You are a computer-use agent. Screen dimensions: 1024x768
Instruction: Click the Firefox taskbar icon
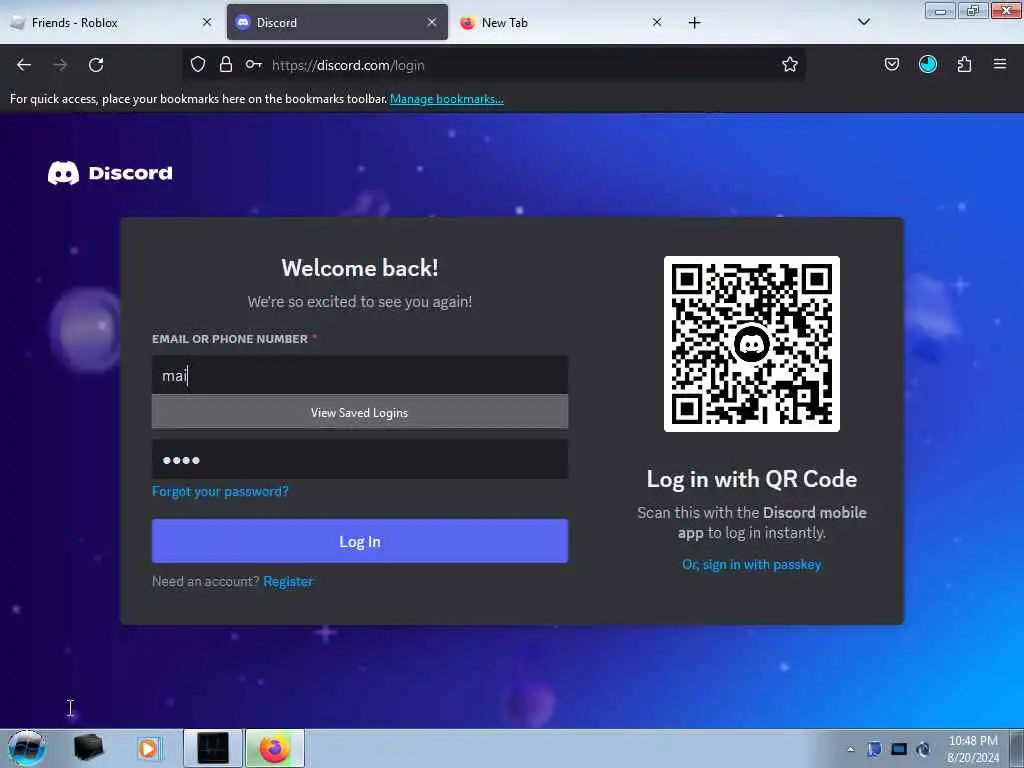[274, 748]
